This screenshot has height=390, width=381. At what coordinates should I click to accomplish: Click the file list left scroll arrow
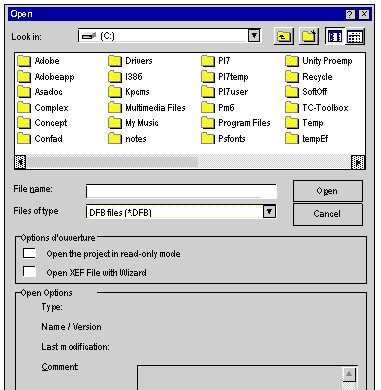pos(21,162)
